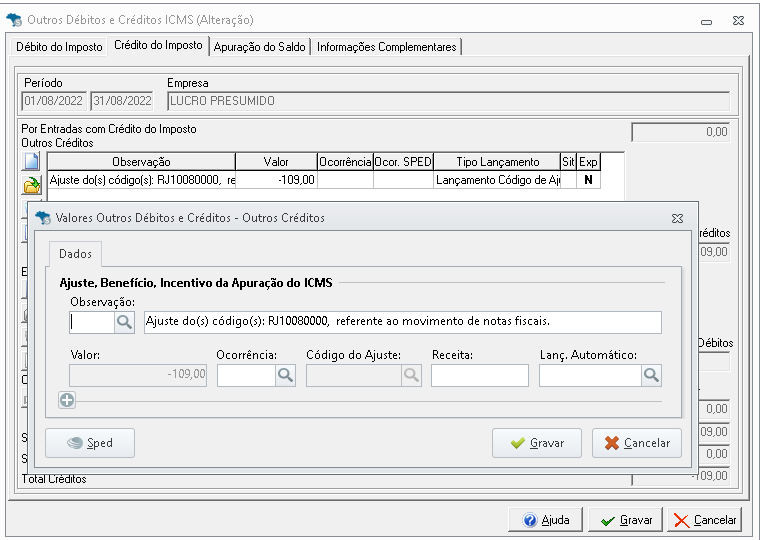Click the grid cell value -109,00
Viewport: 765px width, 540px height.
[276, 180]
